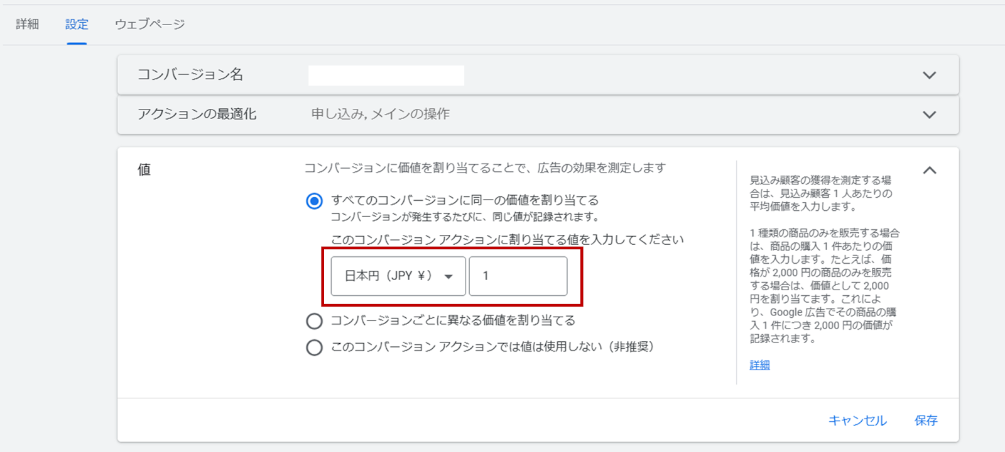Click the 保存 button
Screen dimensions: 1005x452
[x=926, y=421]
